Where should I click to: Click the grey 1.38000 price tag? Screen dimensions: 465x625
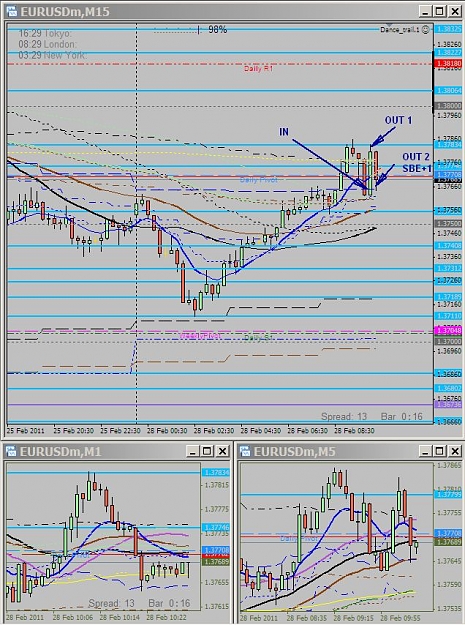coord(448,106)
